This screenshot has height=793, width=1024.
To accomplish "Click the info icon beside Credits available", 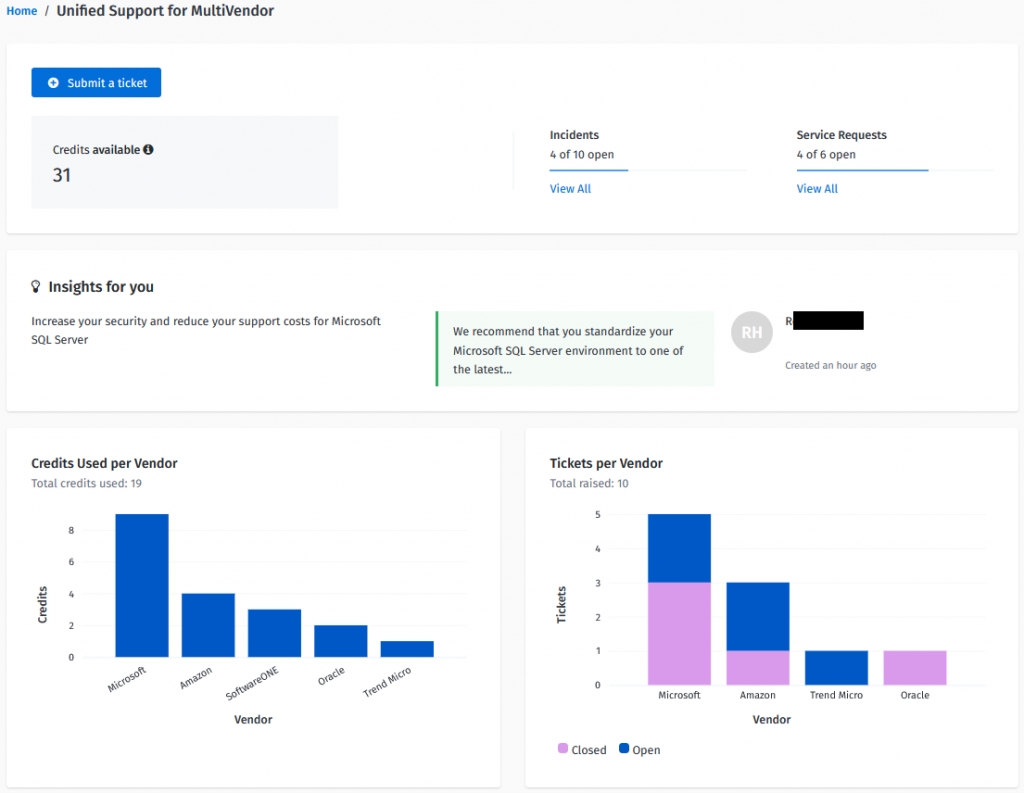I will pos(148,150).
